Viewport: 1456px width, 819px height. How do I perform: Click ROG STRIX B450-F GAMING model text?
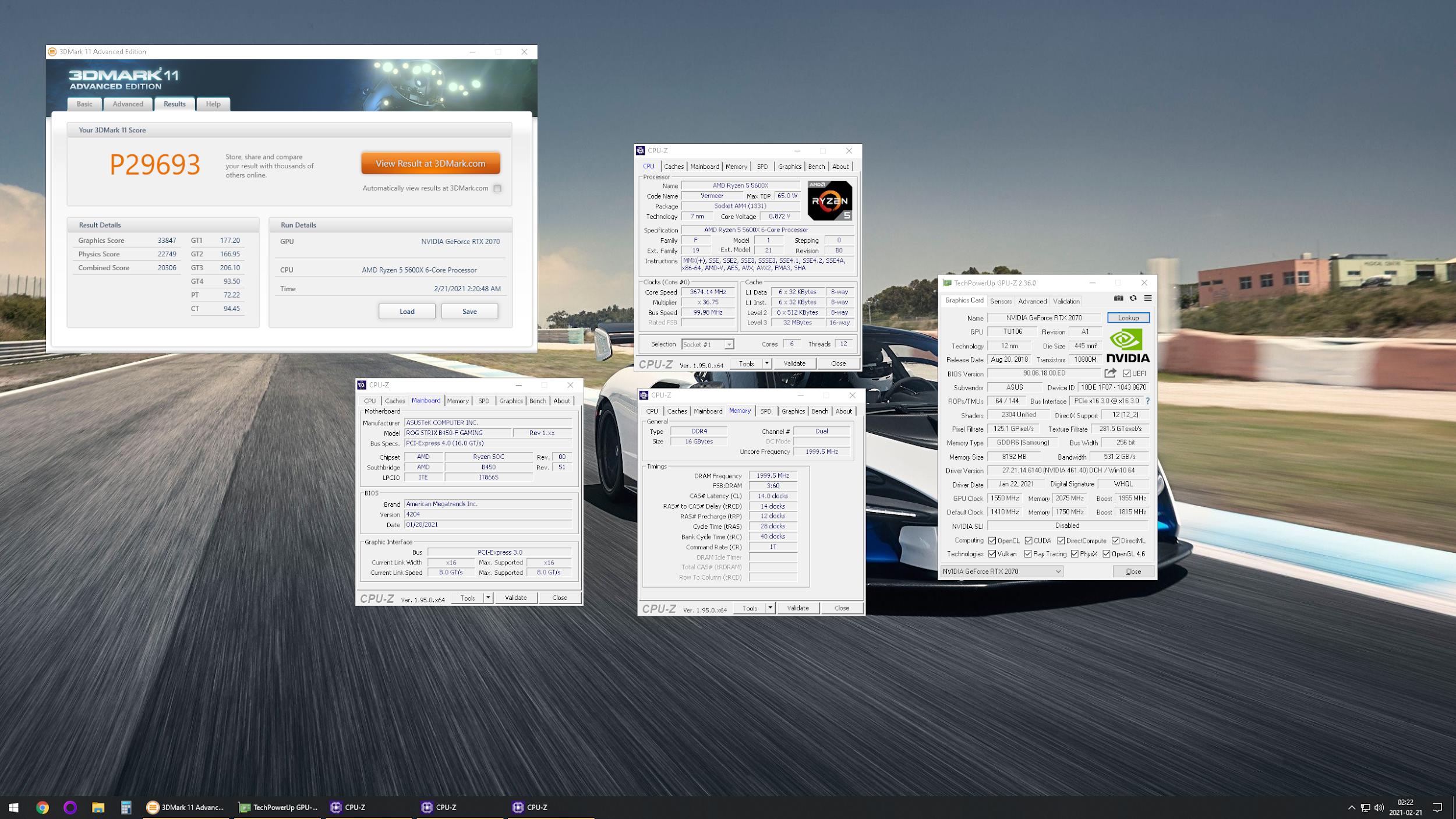pos(444,433)
